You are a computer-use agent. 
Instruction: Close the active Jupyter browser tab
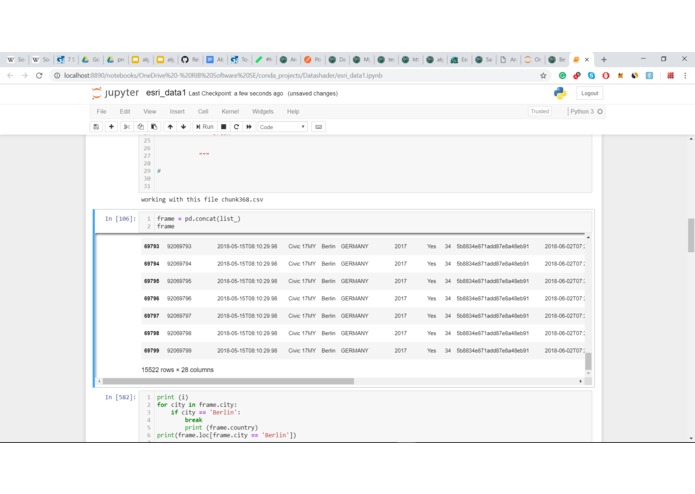tap(587, 59)
